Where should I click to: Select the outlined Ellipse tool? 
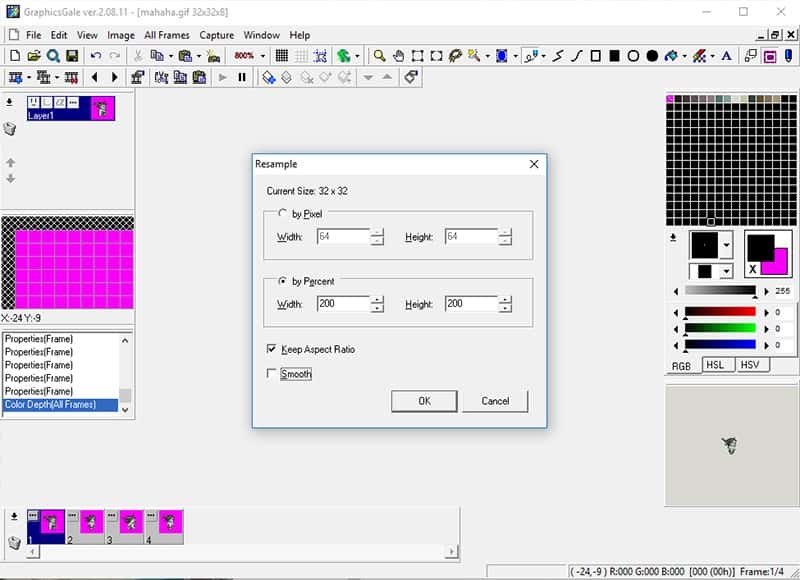pyautogui.click(x=633, y=56)
